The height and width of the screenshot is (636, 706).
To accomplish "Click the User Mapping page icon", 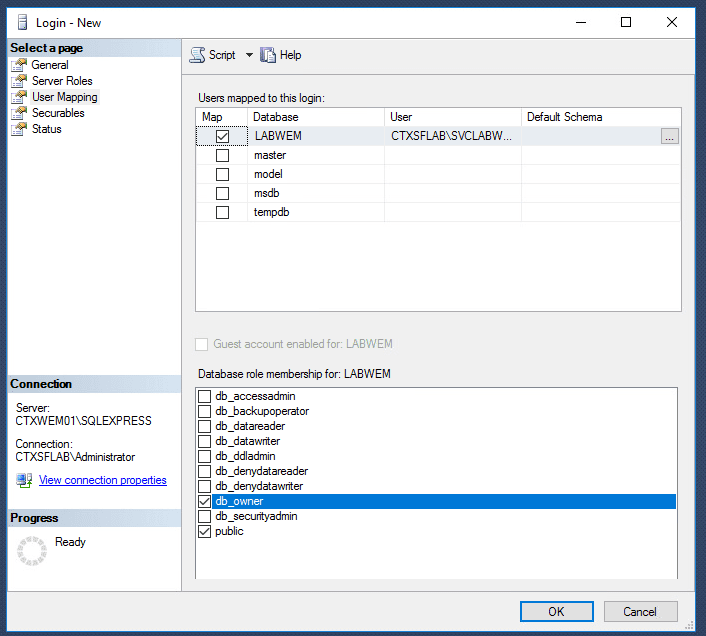I will point(19,97).
